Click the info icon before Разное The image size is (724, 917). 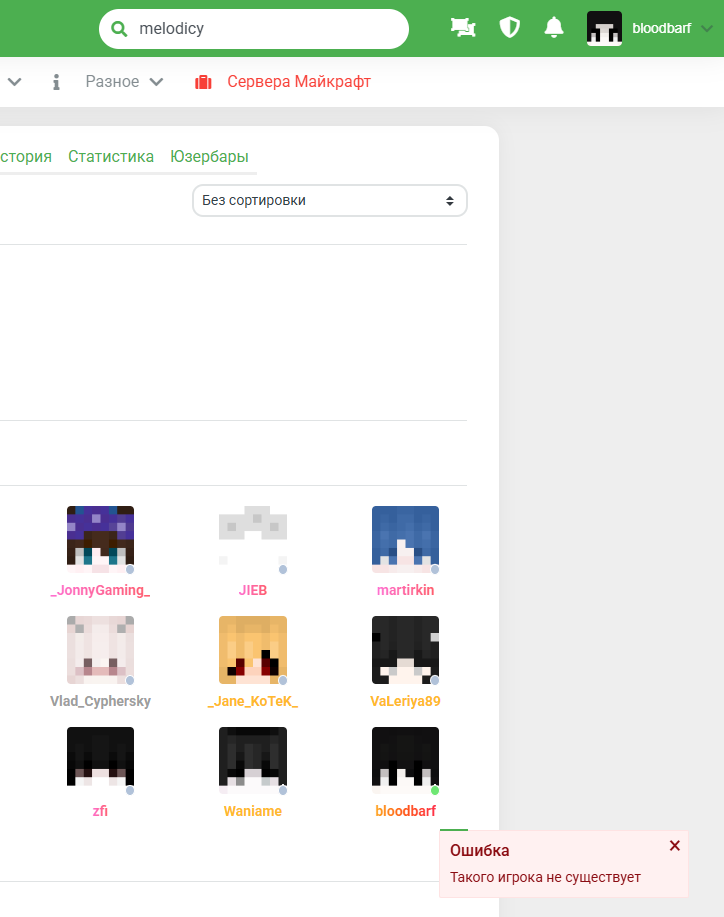pyautogui.click(x=56, y=82)
